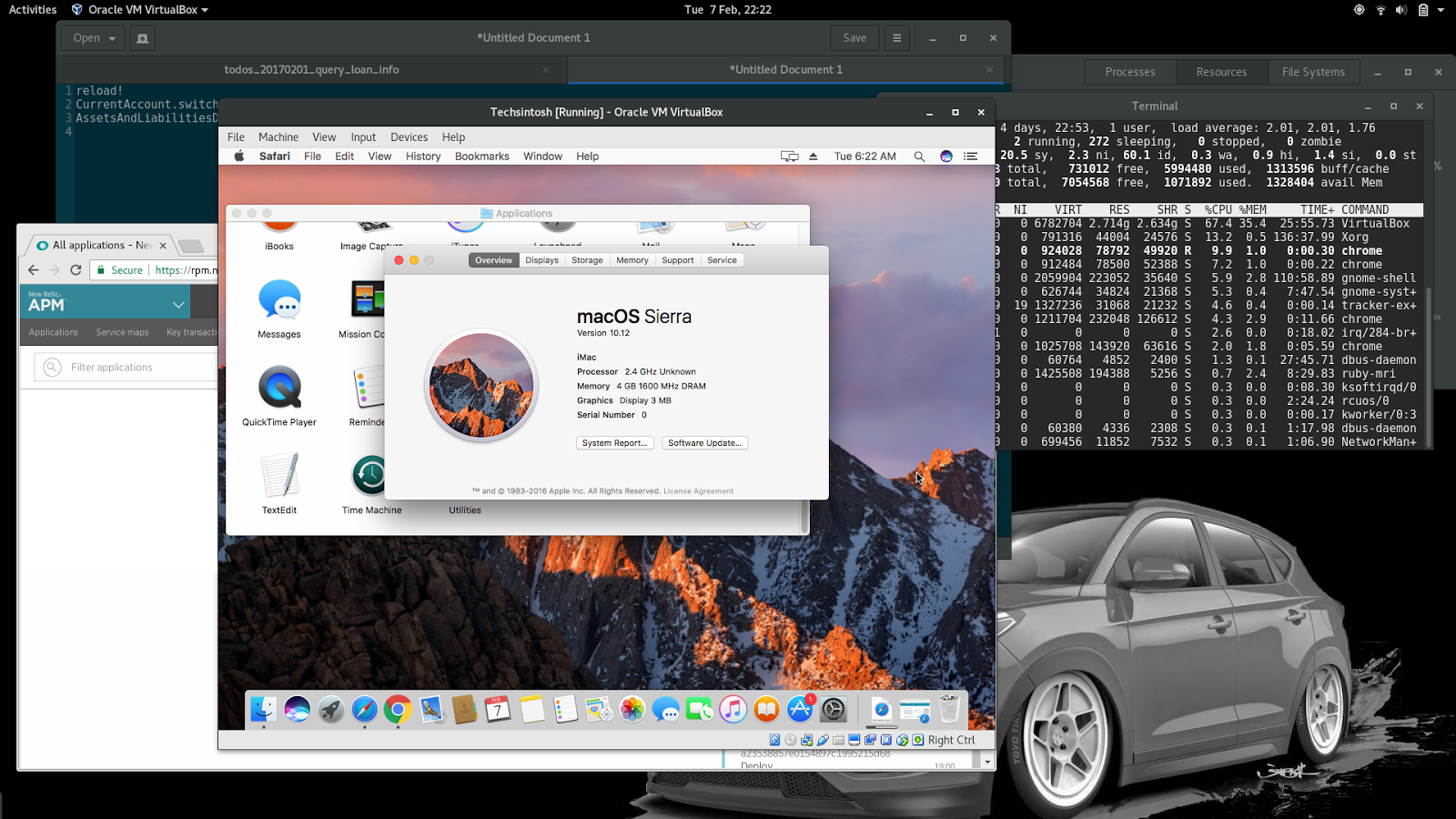Open VirtualBox Machine menu
The height and width of the screenshot is (819, 1456).
click(x=278, y=137)
